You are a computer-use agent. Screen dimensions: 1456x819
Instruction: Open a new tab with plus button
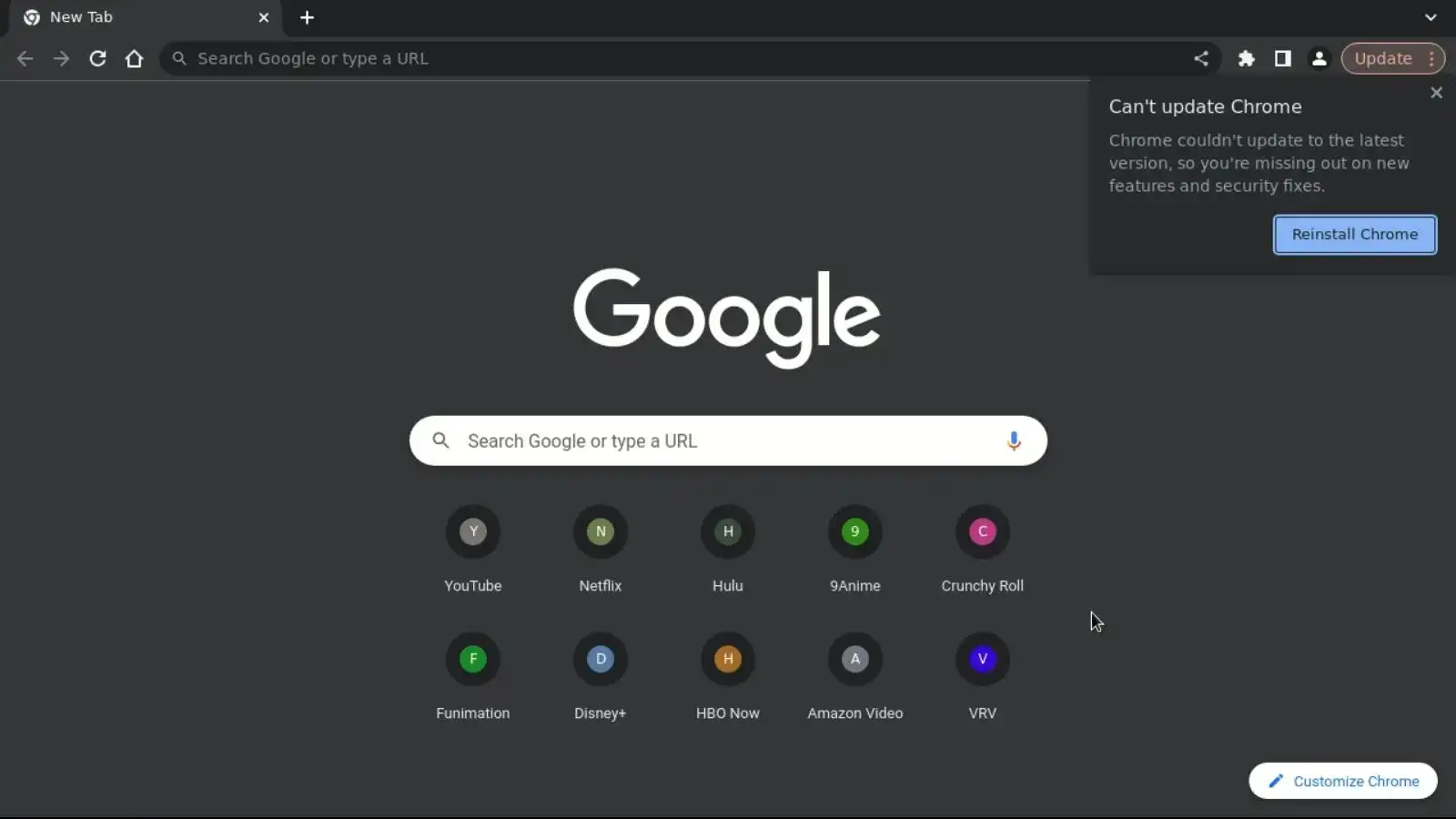307,17
